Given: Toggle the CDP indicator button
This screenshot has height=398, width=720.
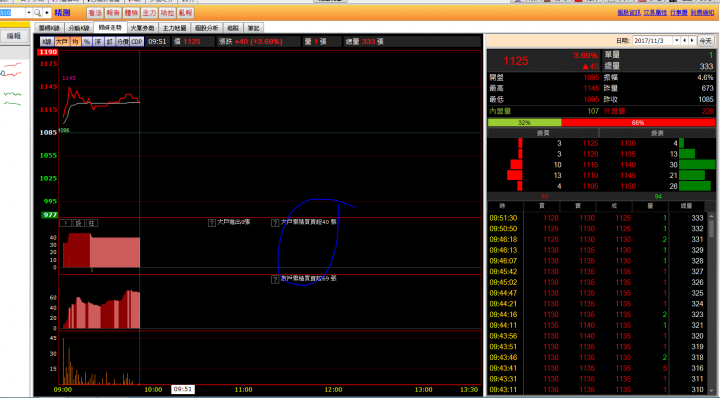Looking at the screenshot, I should point(137,42).
